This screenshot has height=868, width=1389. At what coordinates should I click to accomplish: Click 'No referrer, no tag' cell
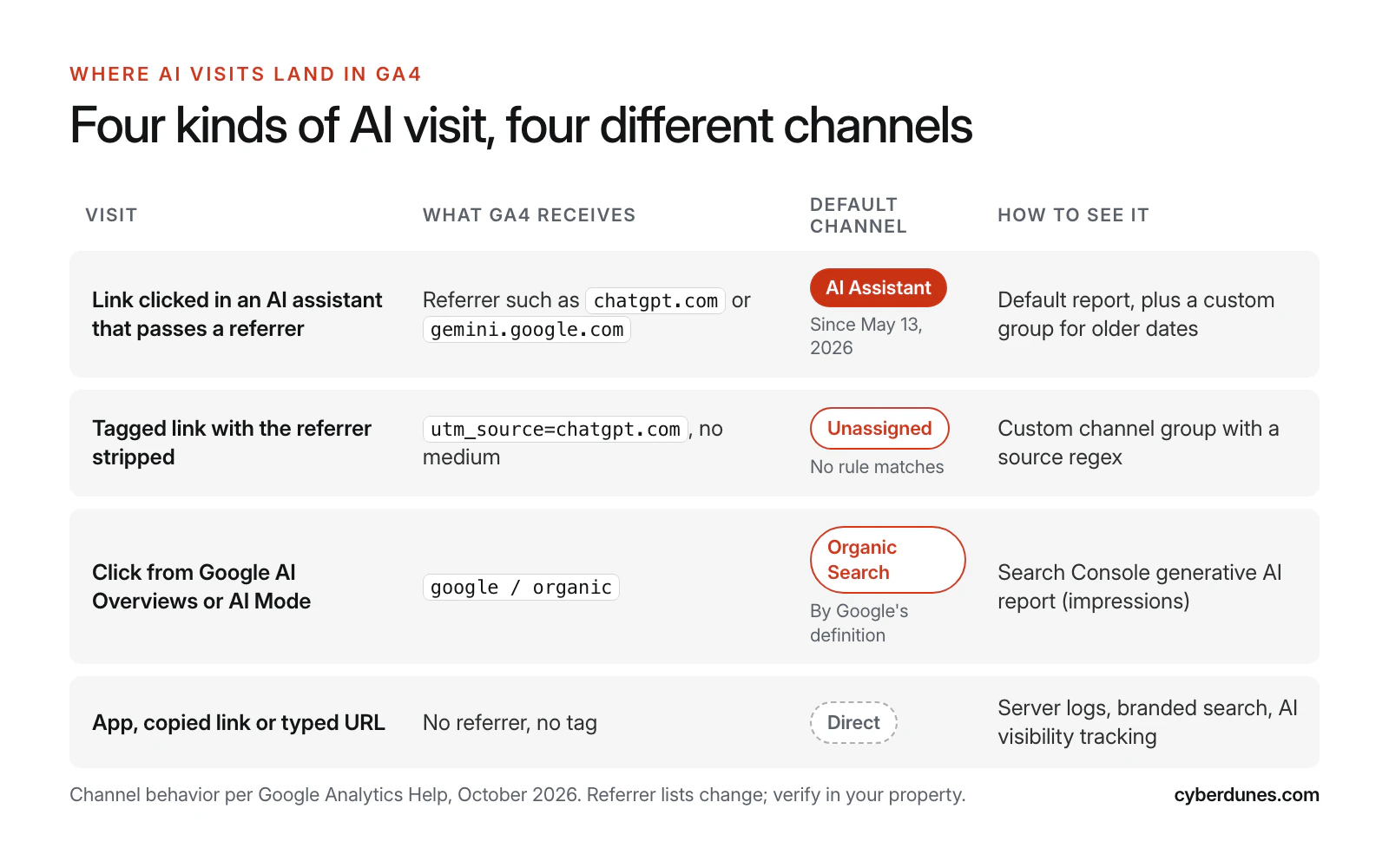point(510,723)
